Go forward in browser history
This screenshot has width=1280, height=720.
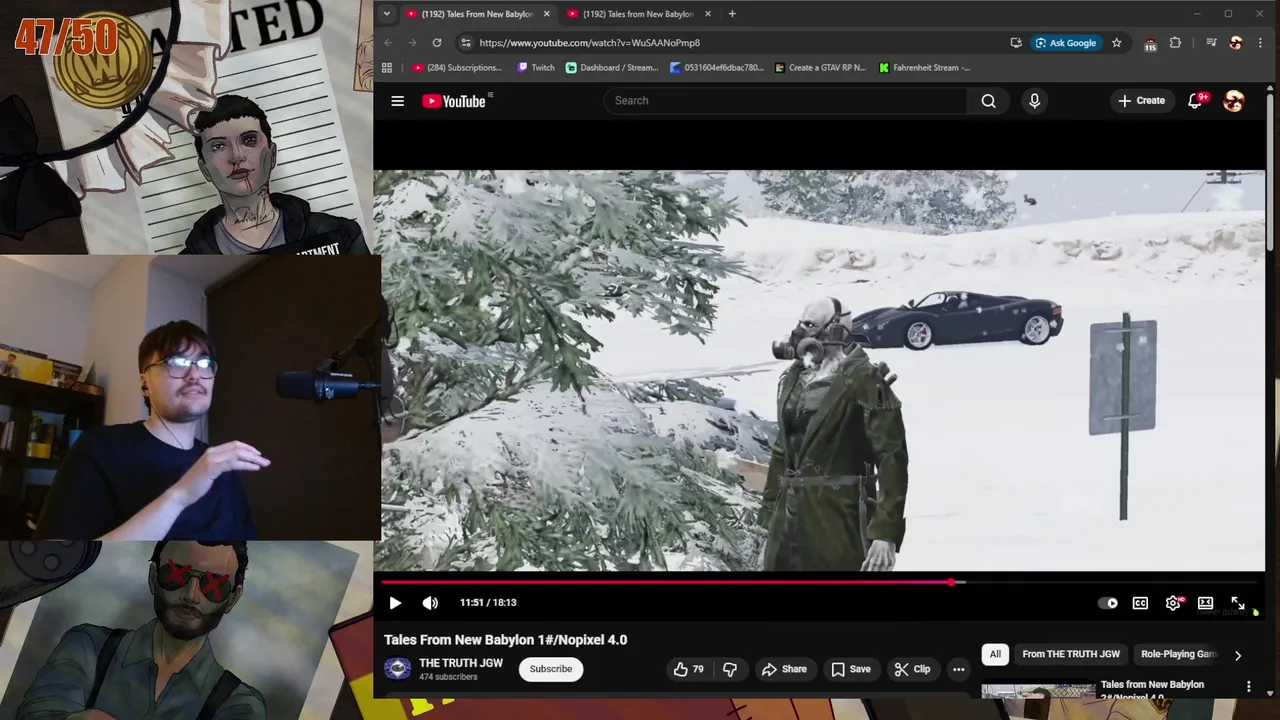click(412, 43)
